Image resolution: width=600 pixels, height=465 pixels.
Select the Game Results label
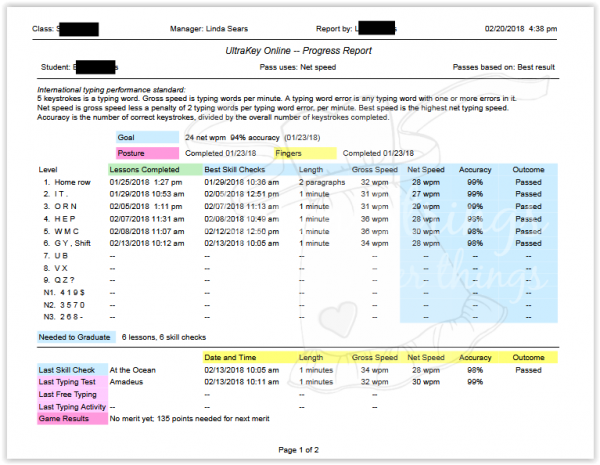pyautogui.click(x=65, y=419)
